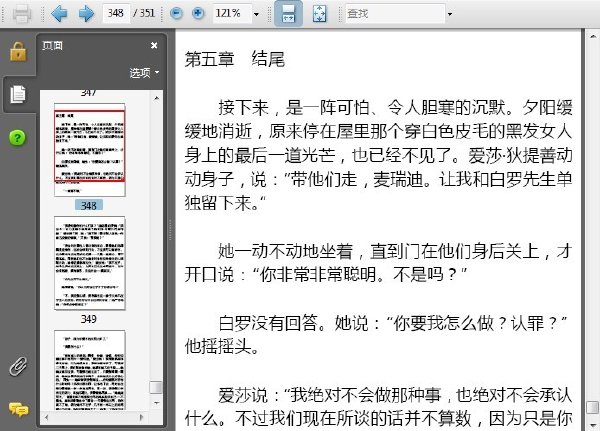Click the panel splitter collapse handle

[170, 230]
